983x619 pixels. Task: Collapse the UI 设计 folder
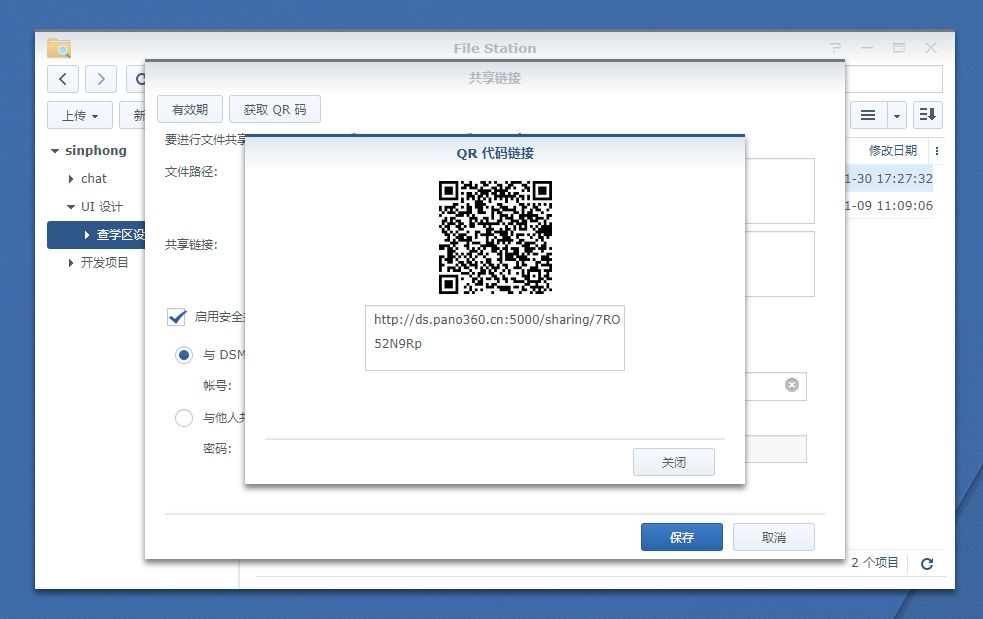(x=71, y=207)
